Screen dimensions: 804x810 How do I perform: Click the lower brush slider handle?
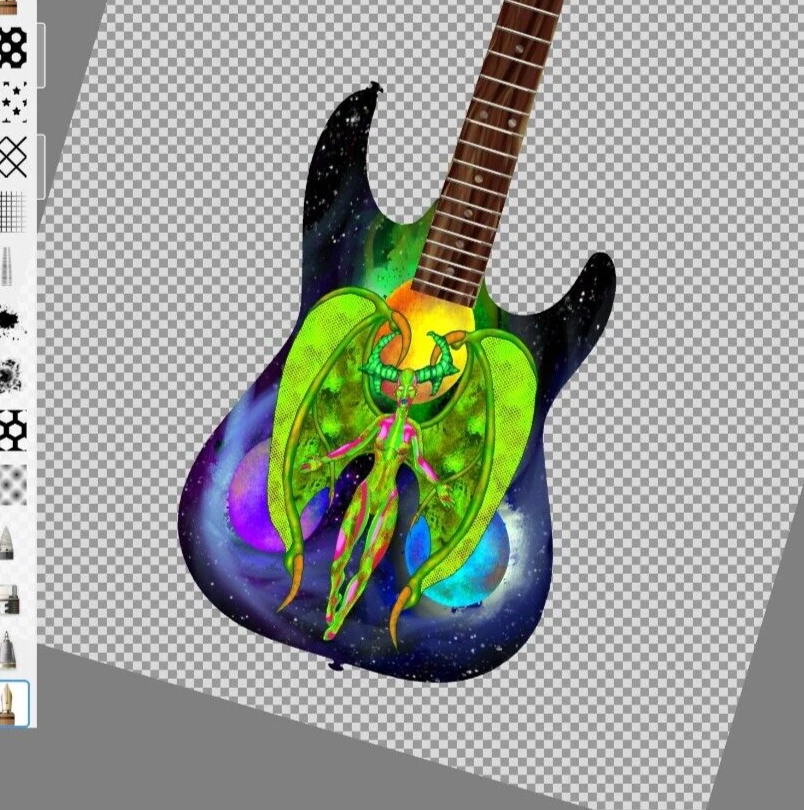point(41,167)
